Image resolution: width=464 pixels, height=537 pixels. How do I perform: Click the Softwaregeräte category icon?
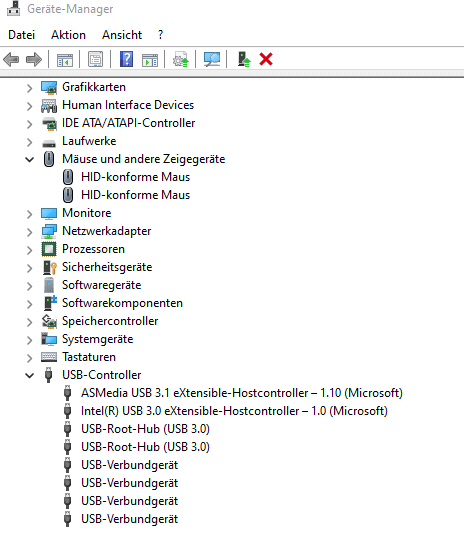click(49, 285)
